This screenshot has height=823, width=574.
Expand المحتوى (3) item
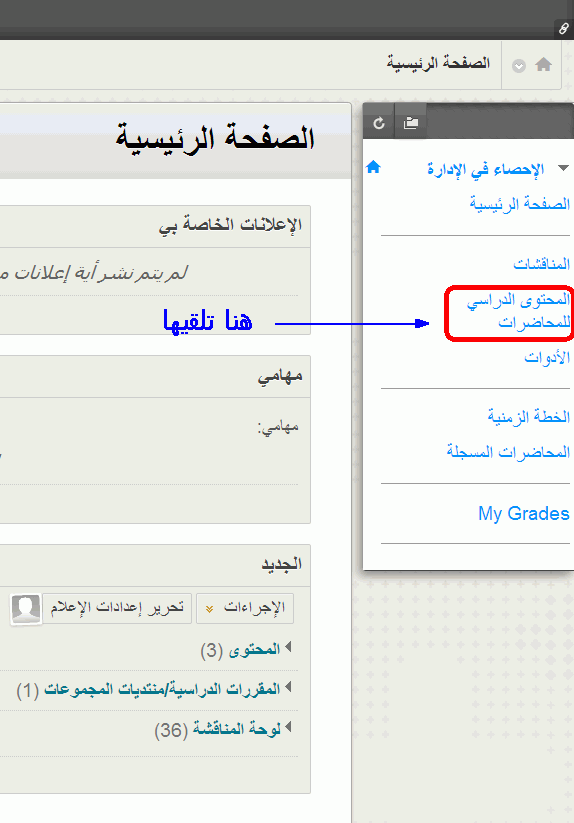click(246, 650)
